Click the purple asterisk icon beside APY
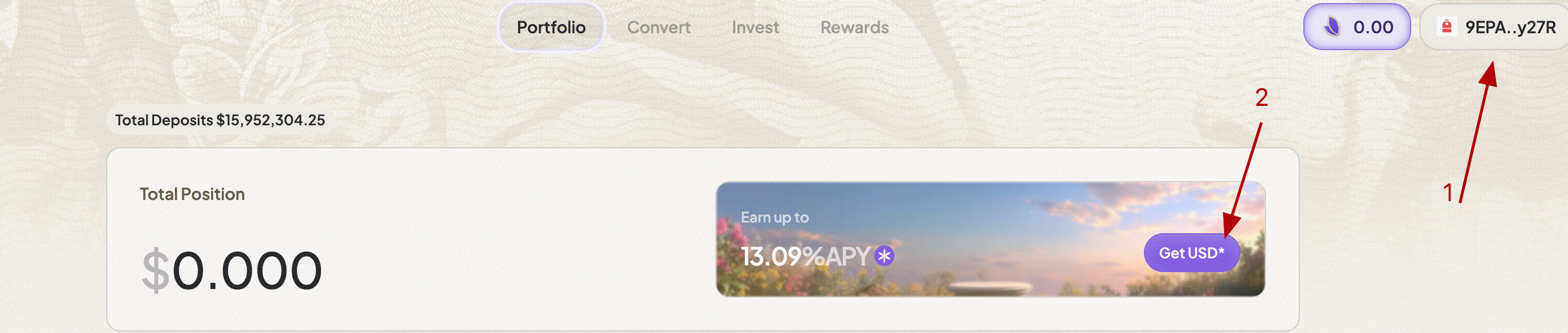This screenshot has width=1568, height=333. coord(884,256)
